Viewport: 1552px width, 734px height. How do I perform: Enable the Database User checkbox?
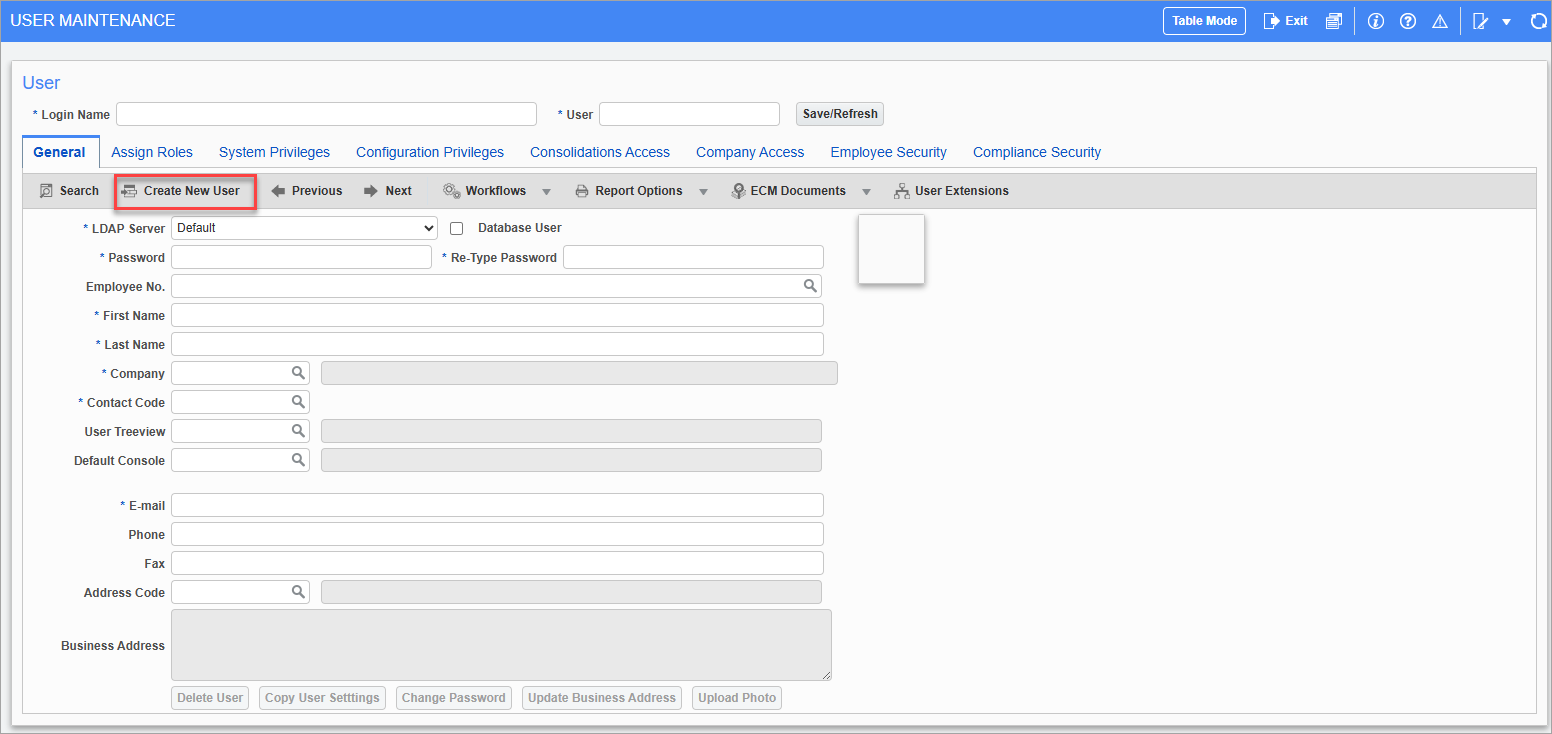click(457, 228)
